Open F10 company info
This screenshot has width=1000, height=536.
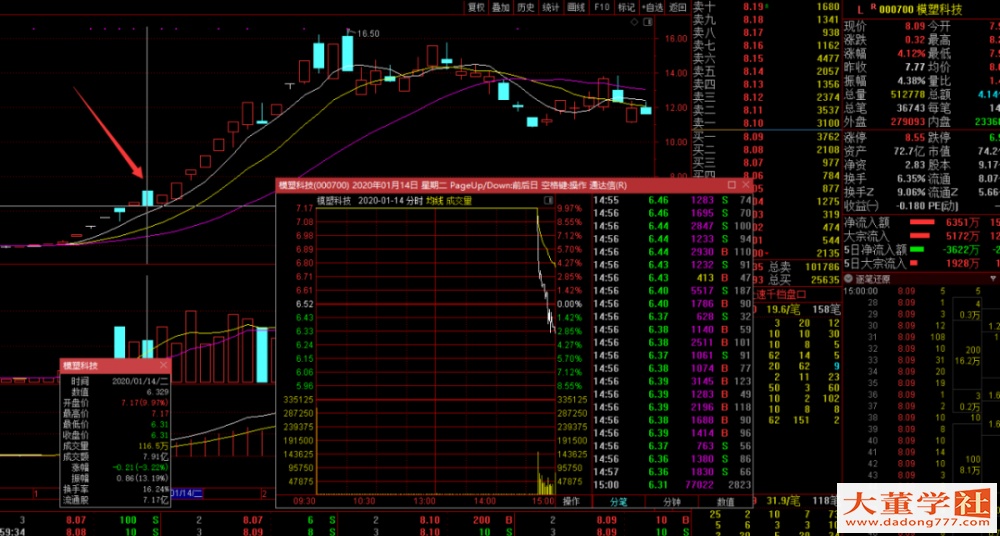[602, 7]
